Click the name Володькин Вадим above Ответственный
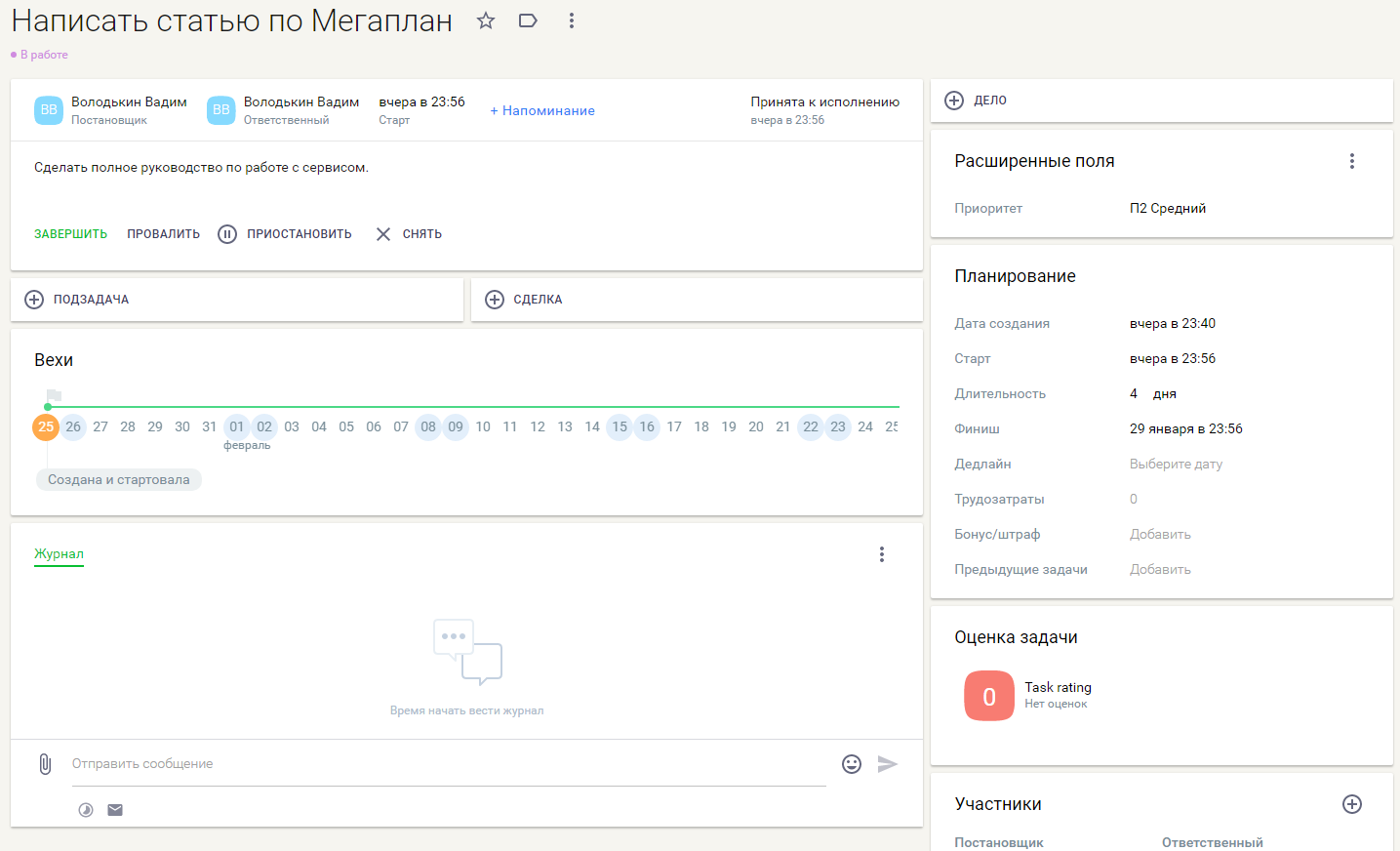 coord(301,101)
